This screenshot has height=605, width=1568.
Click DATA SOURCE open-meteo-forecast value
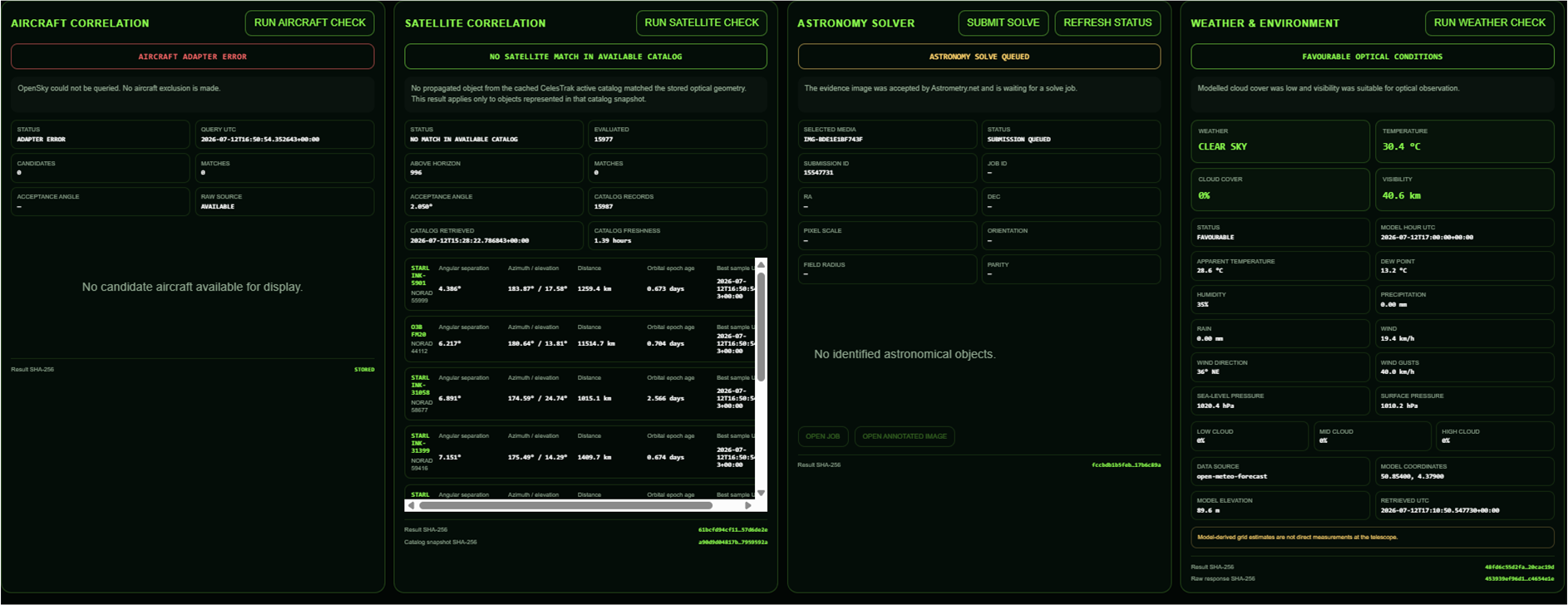[1232, 477]
